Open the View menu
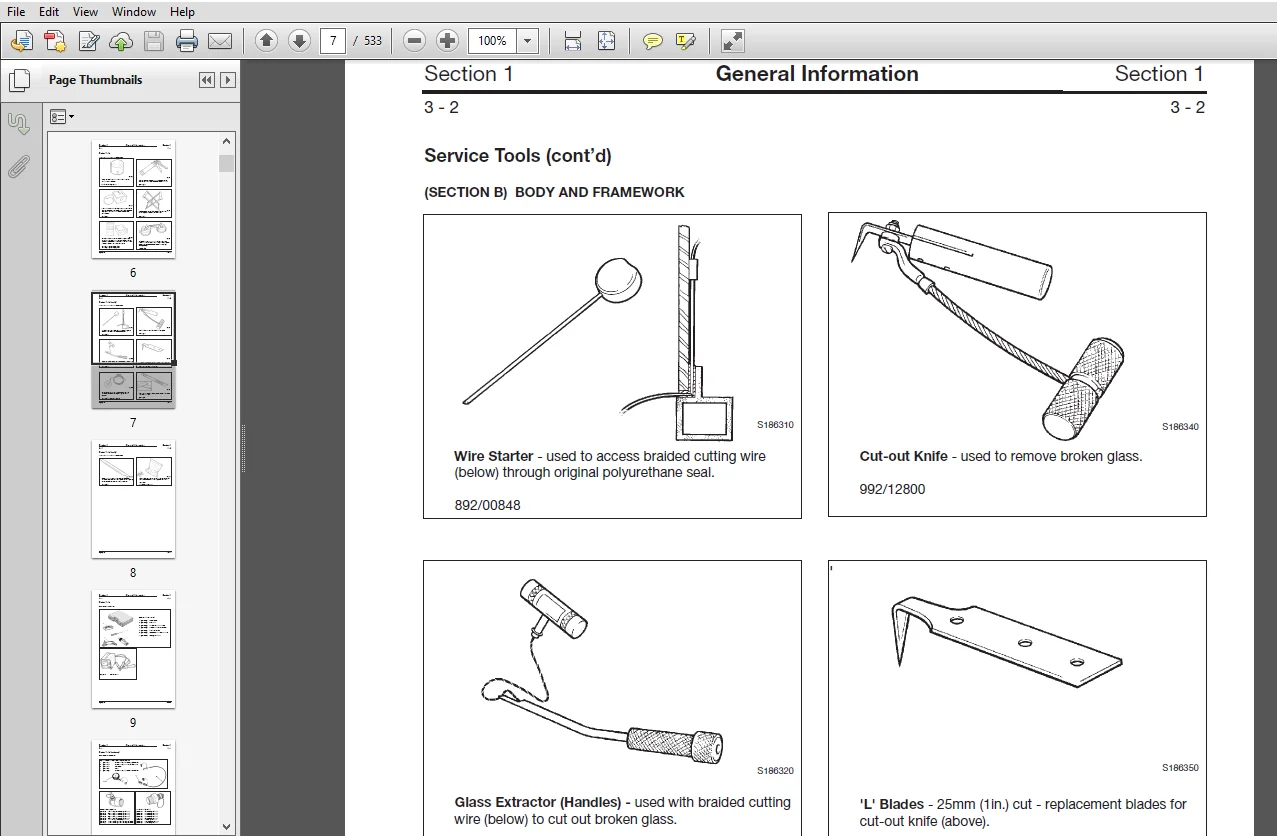Image resolution: width=1277 pixels, height=836 pixels. point(85,12)
